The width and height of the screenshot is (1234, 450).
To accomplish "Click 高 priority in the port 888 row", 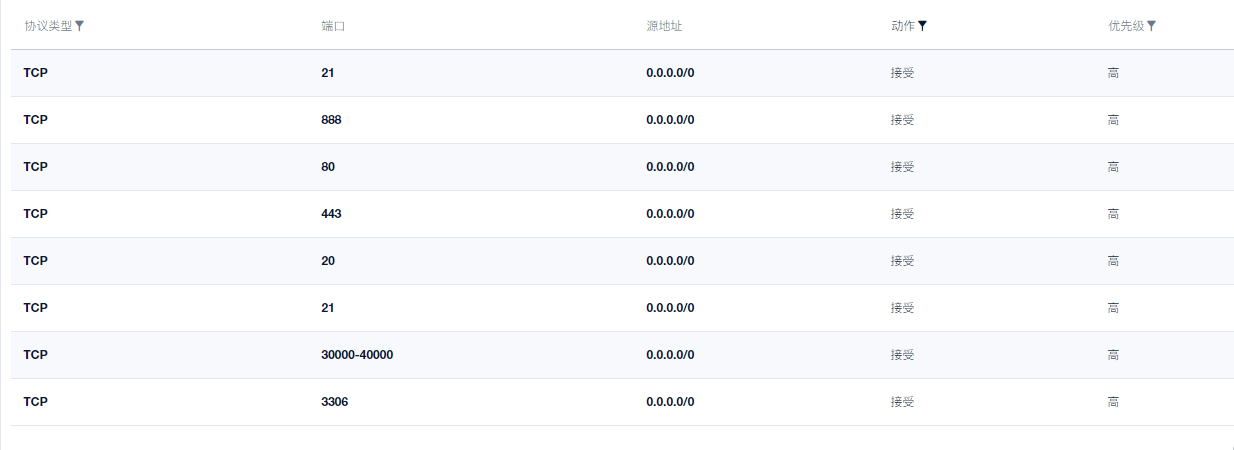I will click(x=1113, y=120).
